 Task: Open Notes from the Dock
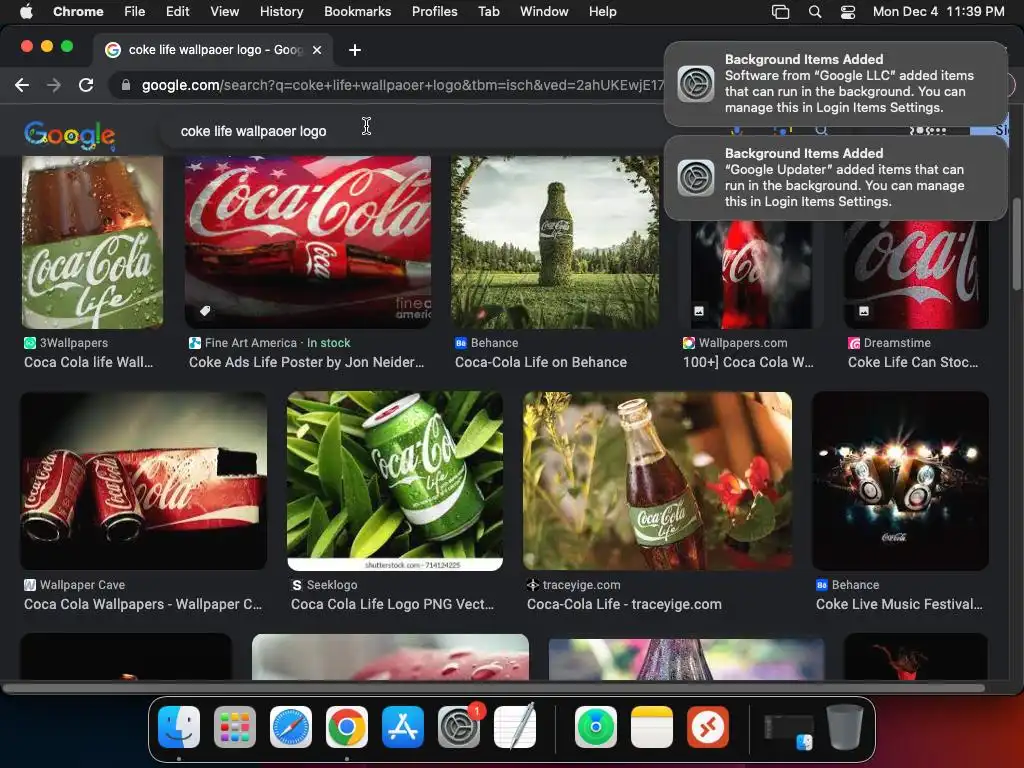click(652, 727)
